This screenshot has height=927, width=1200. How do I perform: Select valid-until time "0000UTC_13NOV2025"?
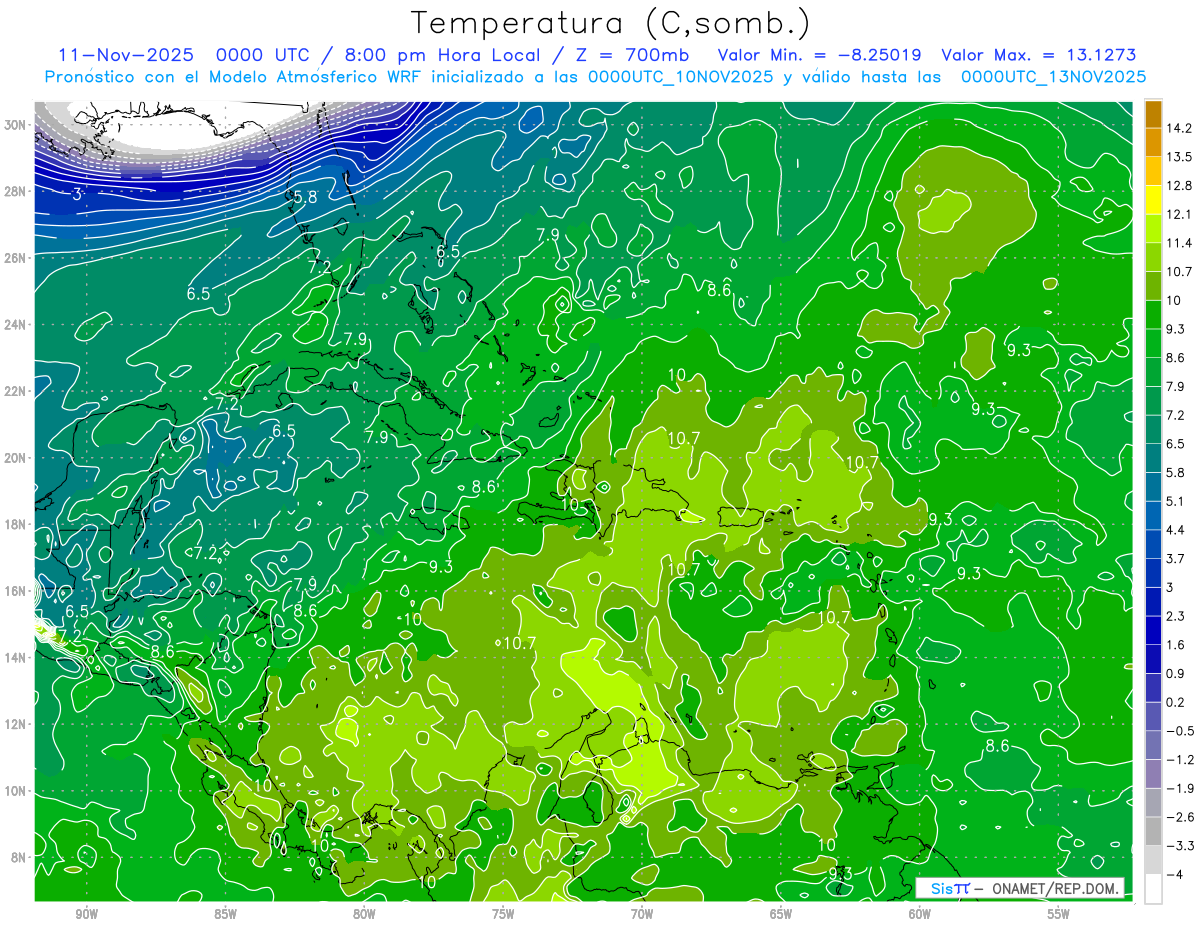tap(1053, 77)
